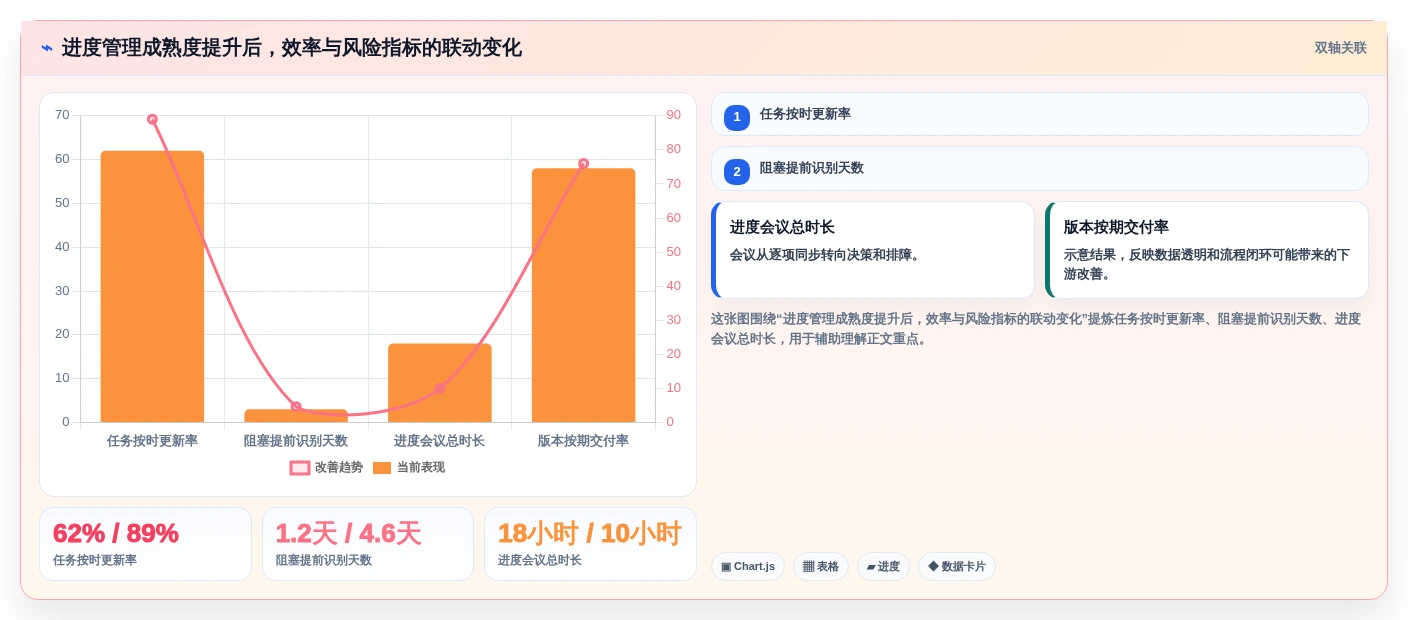Click the left axis value 70
Viewport: 1408px width, 620px height.
pyautogui.click(x=62, y=115)
